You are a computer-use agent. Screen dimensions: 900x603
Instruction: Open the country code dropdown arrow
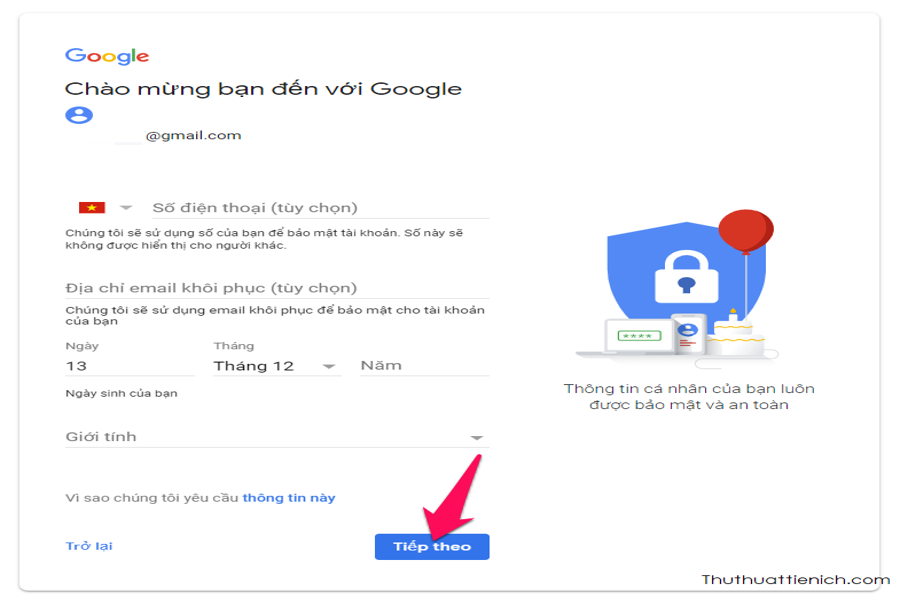tap(126, 208)
